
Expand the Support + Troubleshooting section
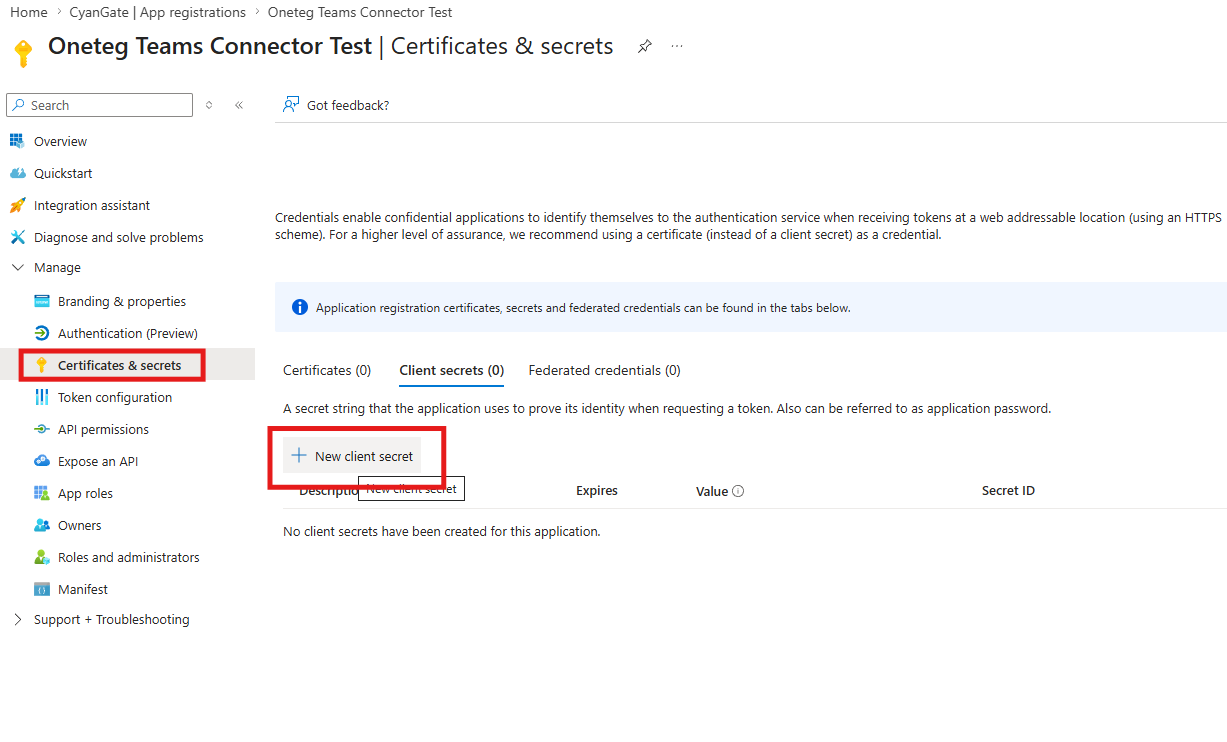tap(17, 620)
